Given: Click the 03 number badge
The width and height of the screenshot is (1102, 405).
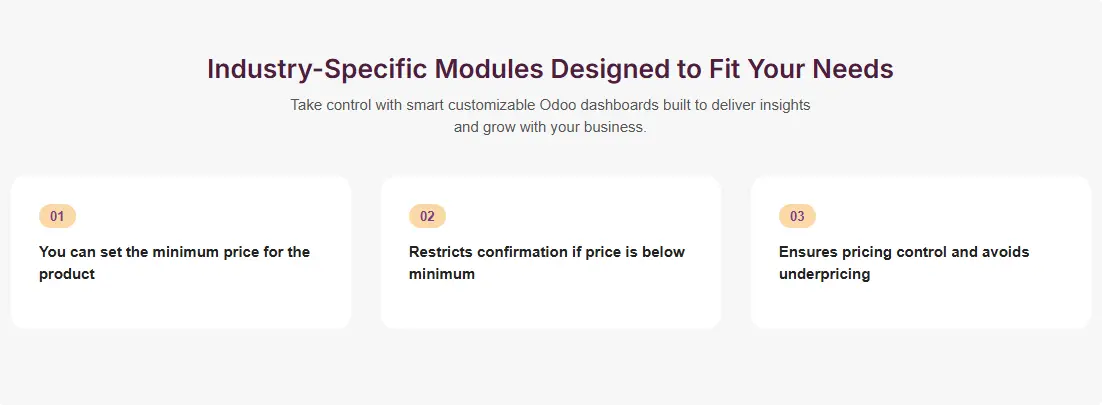Looking at the screenshot, I should [x=797, y=216].
